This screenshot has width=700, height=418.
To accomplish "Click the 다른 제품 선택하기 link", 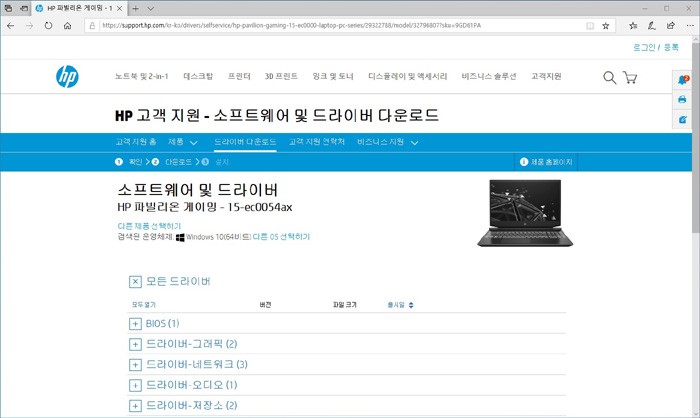I will [149, 226].
